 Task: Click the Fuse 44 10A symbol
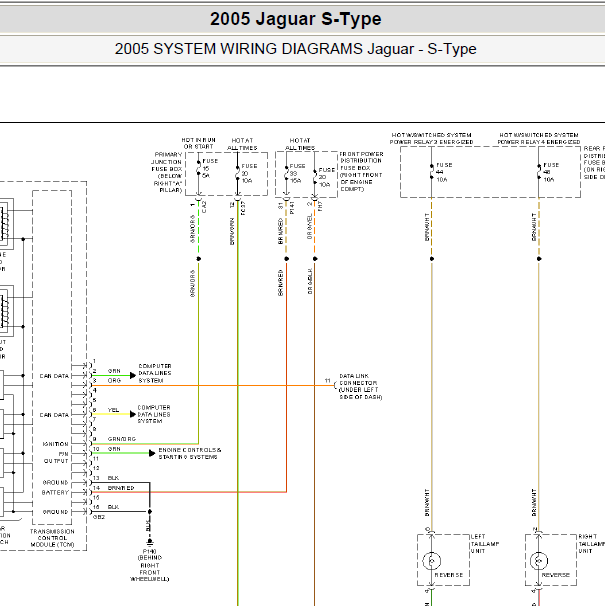[432, 172]
